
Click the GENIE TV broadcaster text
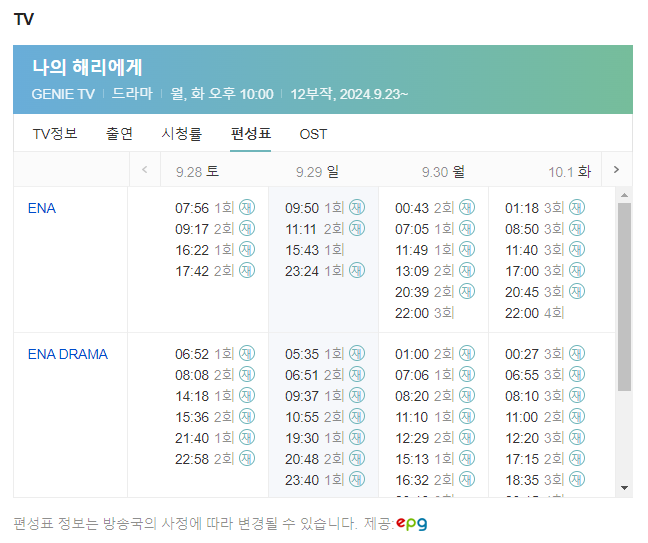[x=63, y=94]
